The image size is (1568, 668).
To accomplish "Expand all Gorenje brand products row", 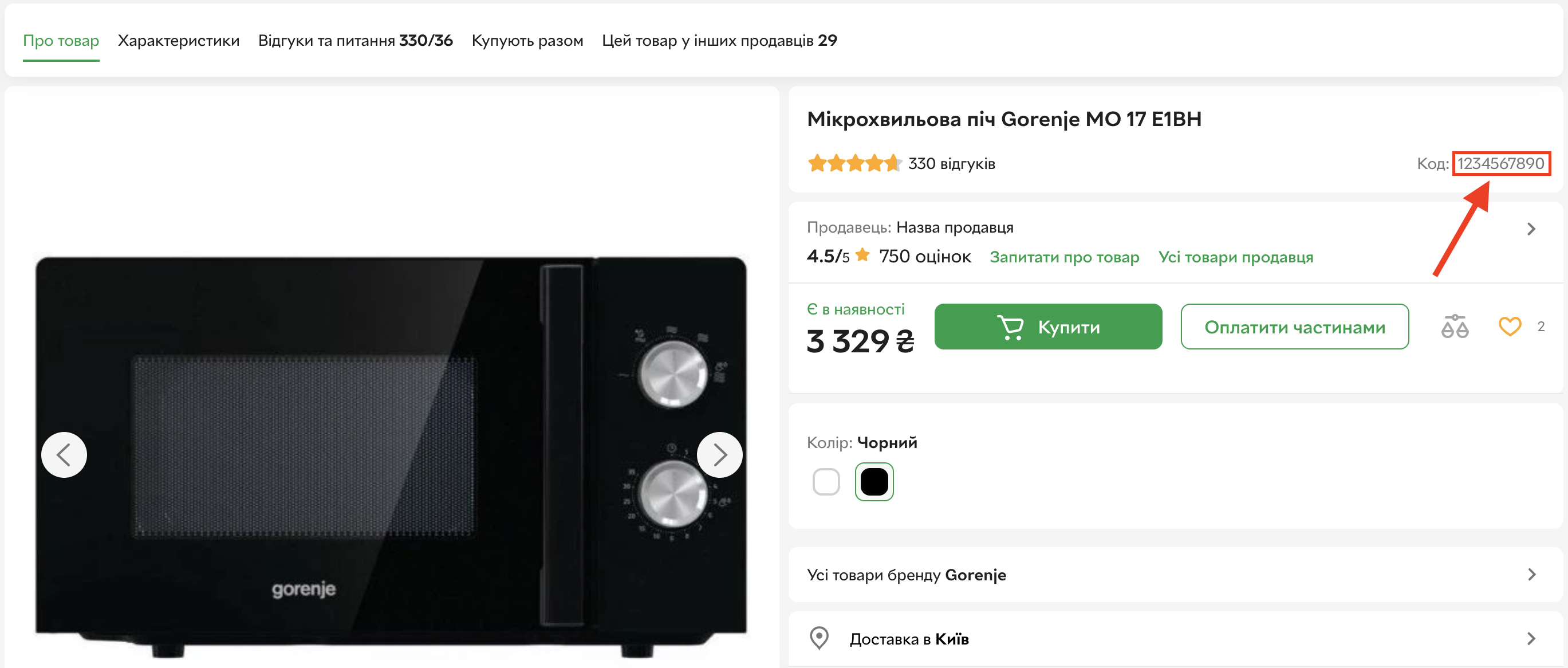I will (x=1531, y=574).
